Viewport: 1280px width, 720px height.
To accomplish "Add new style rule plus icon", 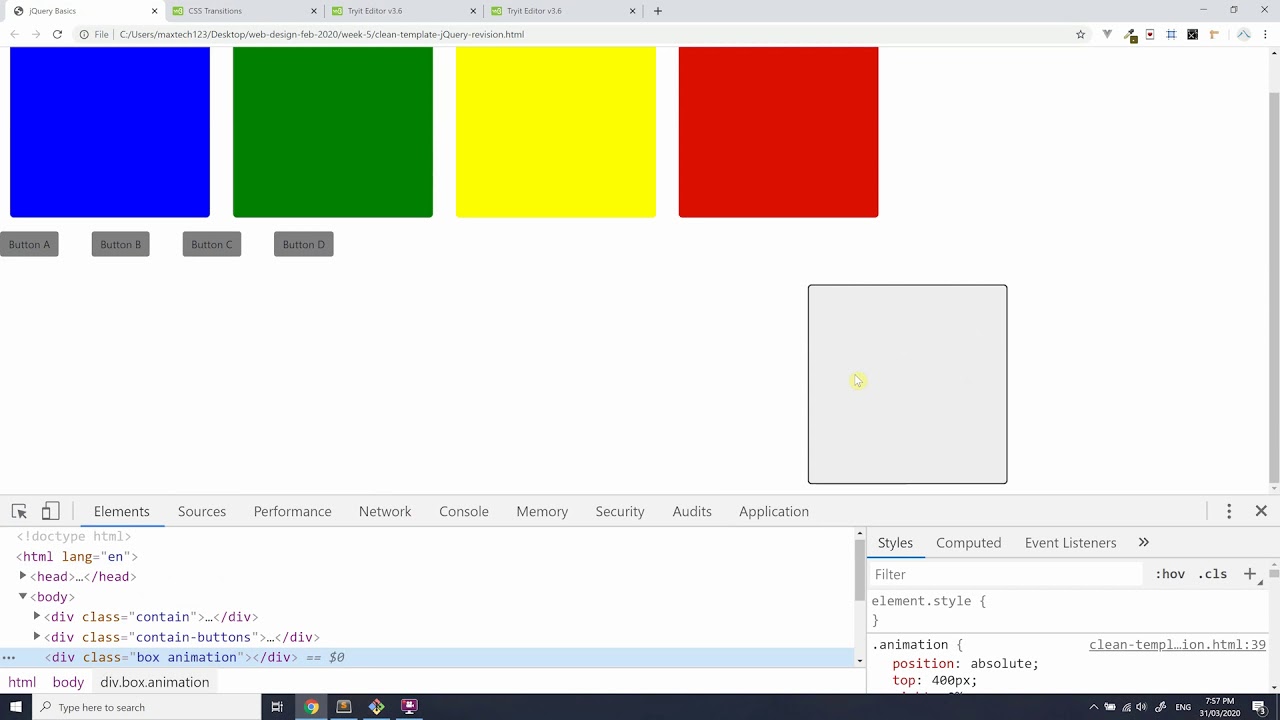I will 1250,574.
